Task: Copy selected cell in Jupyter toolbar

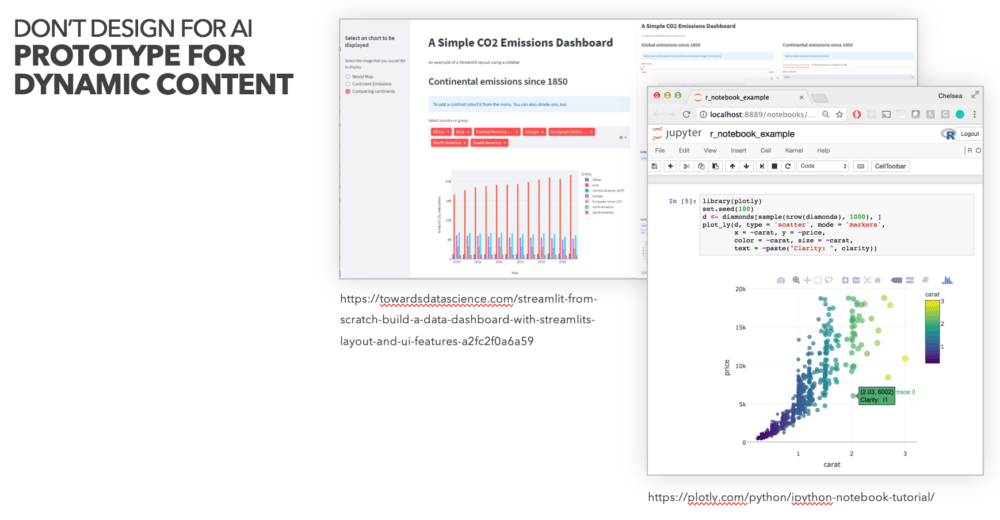Action: tap(701, 166)
